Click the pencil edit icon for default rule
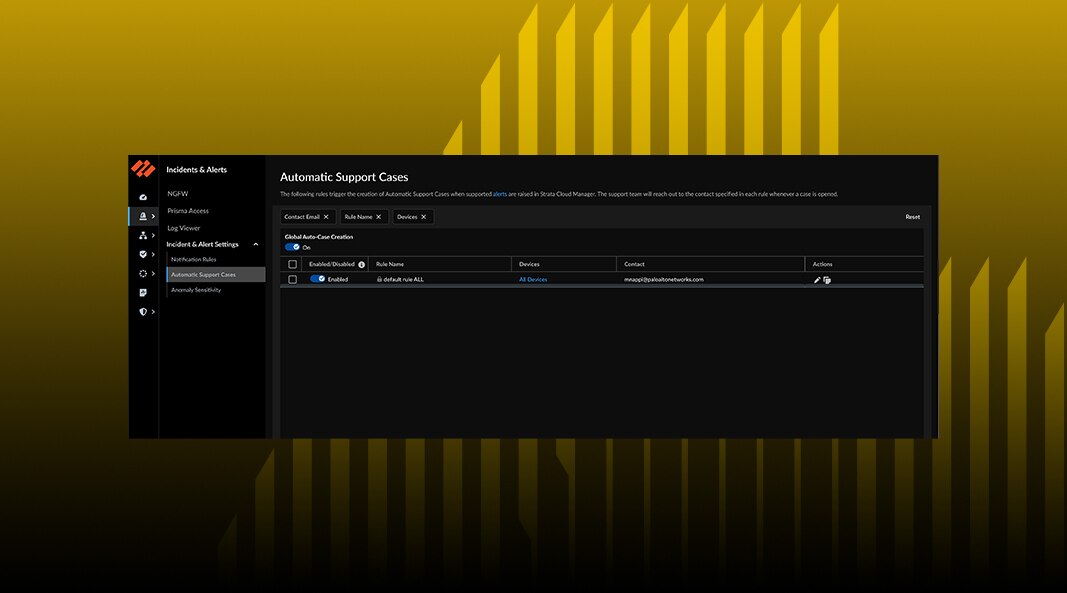 [x=817, y=280]
